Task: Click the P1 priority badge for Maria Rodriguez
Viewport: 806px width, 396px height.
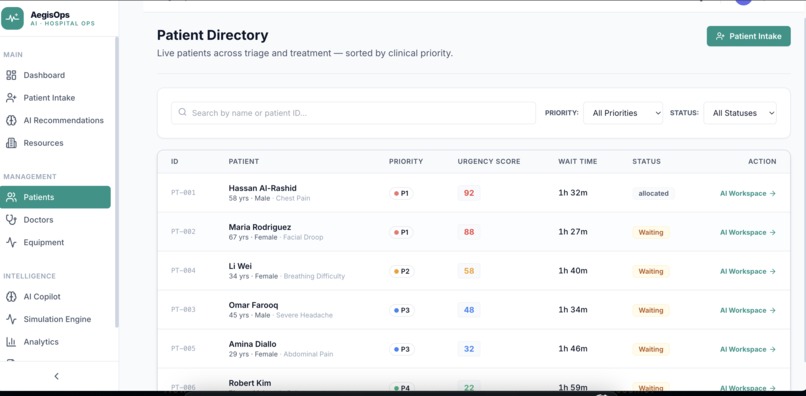Action: pos(401,232)
